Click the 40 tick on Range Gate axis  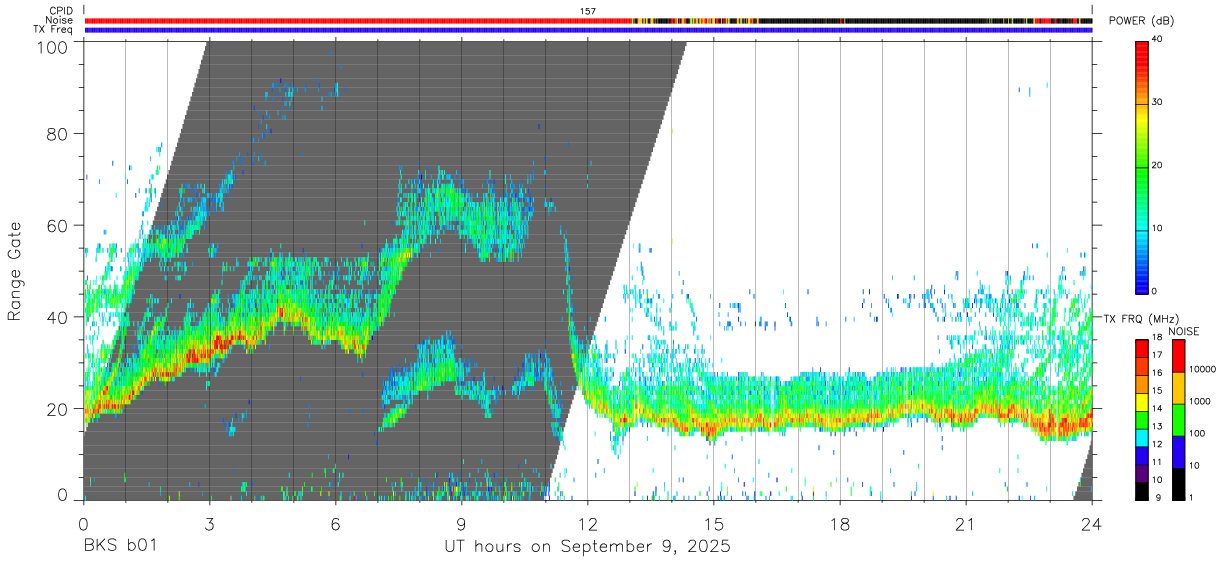tap(58, 317)
